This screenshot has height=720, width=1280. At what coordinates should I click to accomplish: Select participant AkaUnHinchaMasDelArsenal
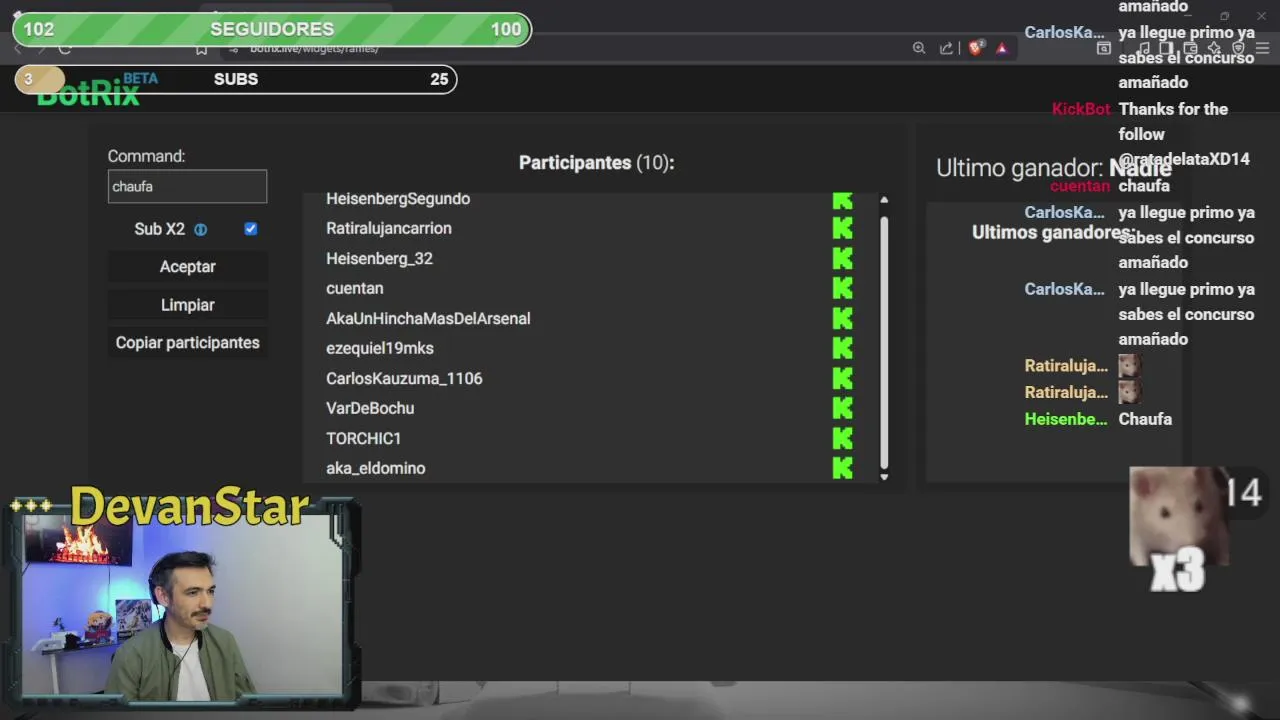(428, 318)
